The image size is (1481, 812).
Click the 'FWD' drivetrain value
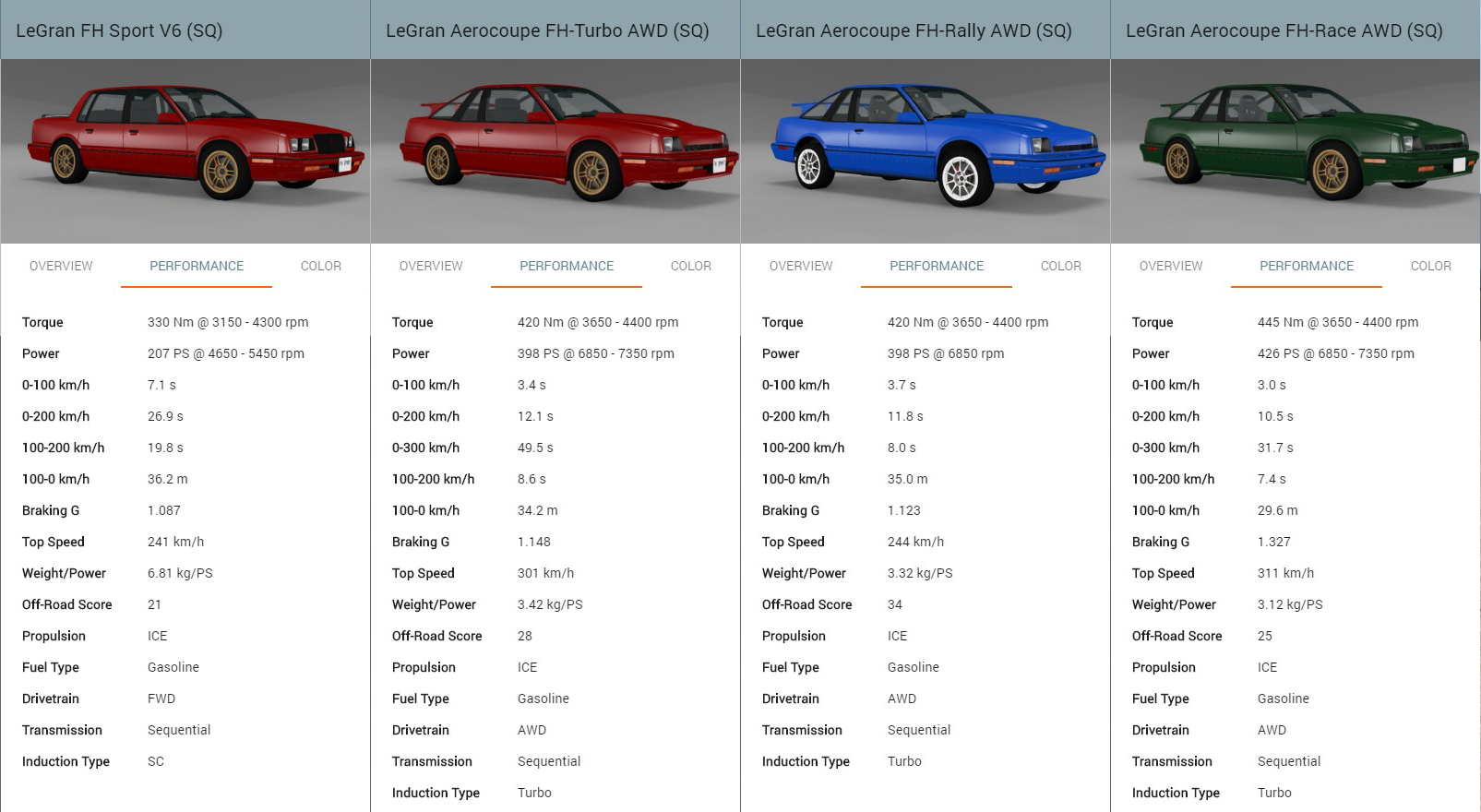point(161,699)
